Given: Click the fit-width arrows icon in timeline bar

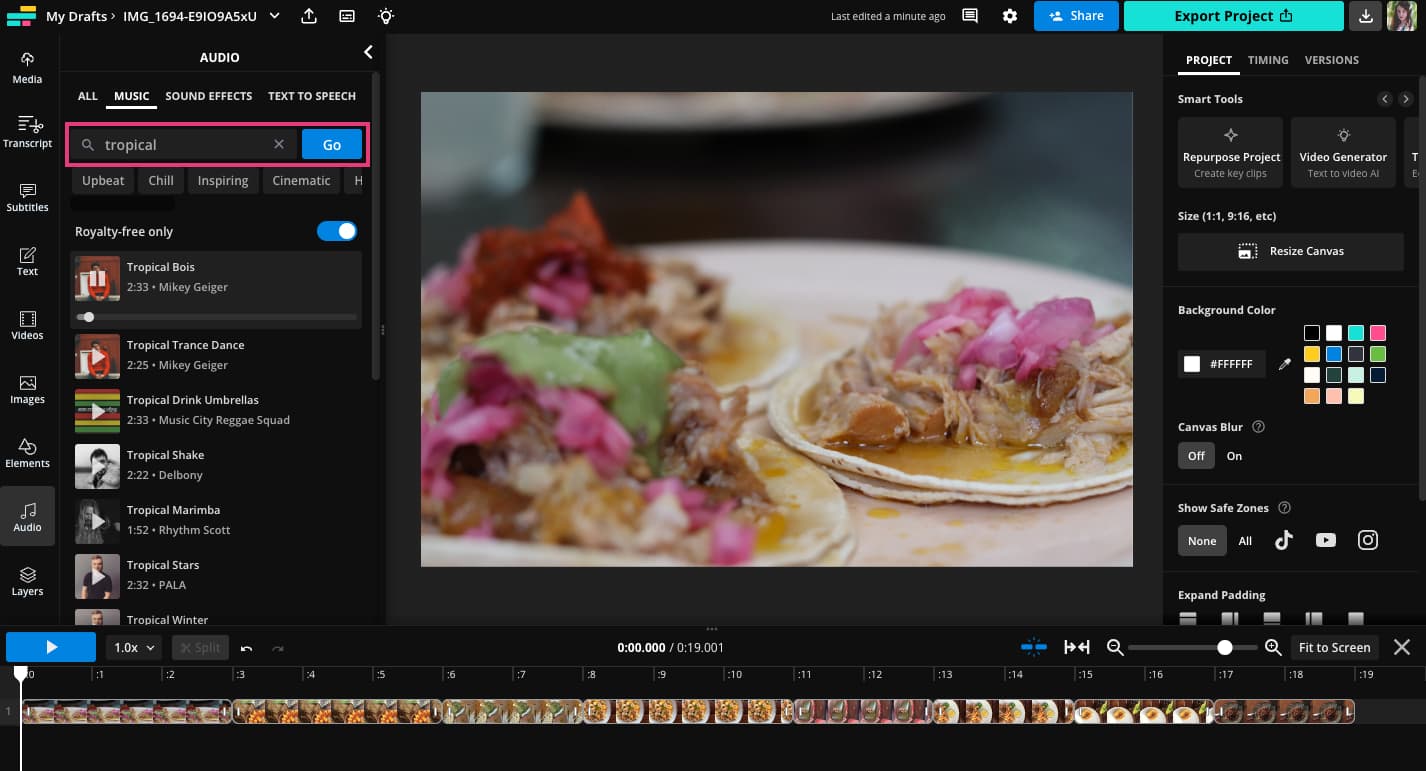Looking at the screenshot, I should pyautogui.click(x=1077, y=647).
